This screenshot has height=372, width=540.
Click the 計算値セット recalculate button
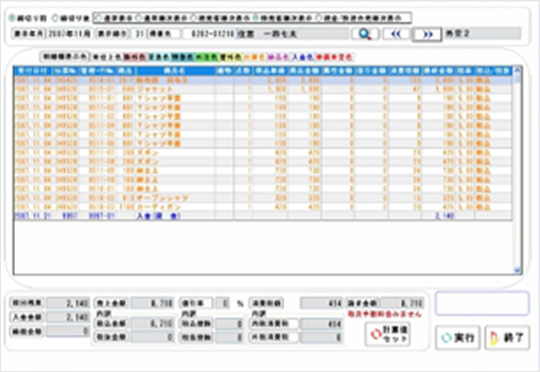click(x=387, y=334)
